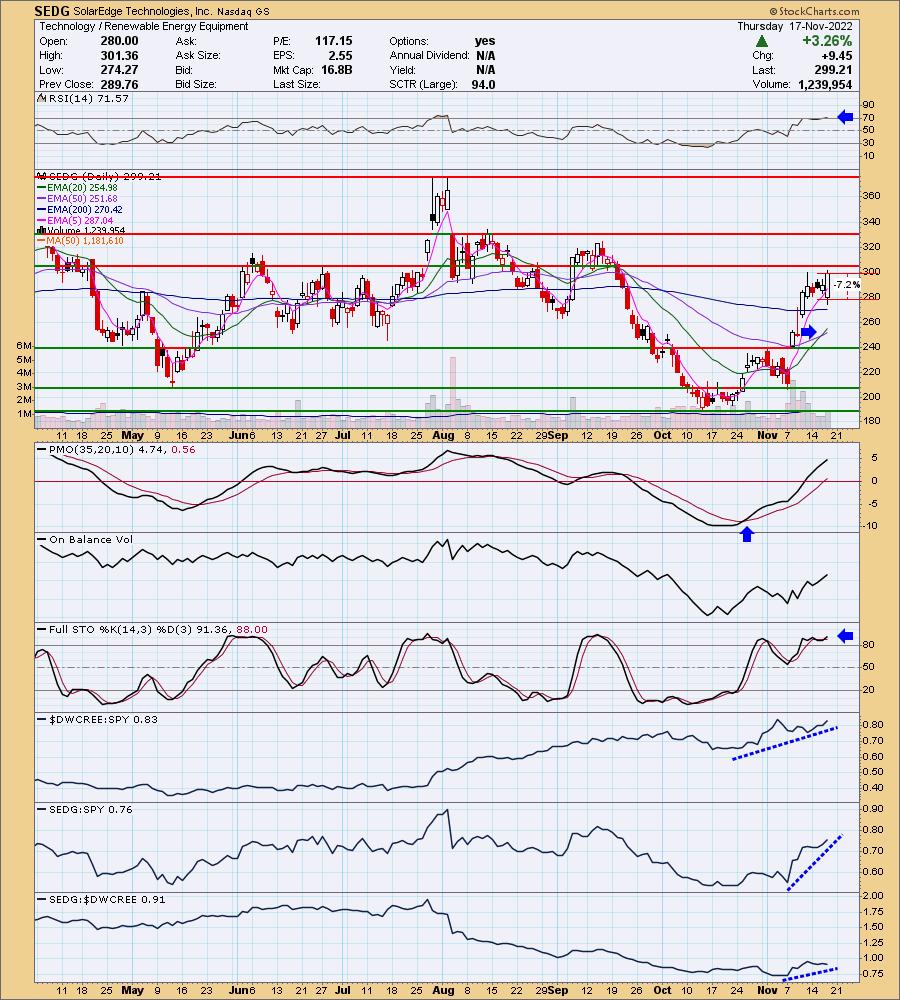Viewport: 900px width, 1000px height.
Task: Click the Annual Dividend N/A value
Action: 485,55
